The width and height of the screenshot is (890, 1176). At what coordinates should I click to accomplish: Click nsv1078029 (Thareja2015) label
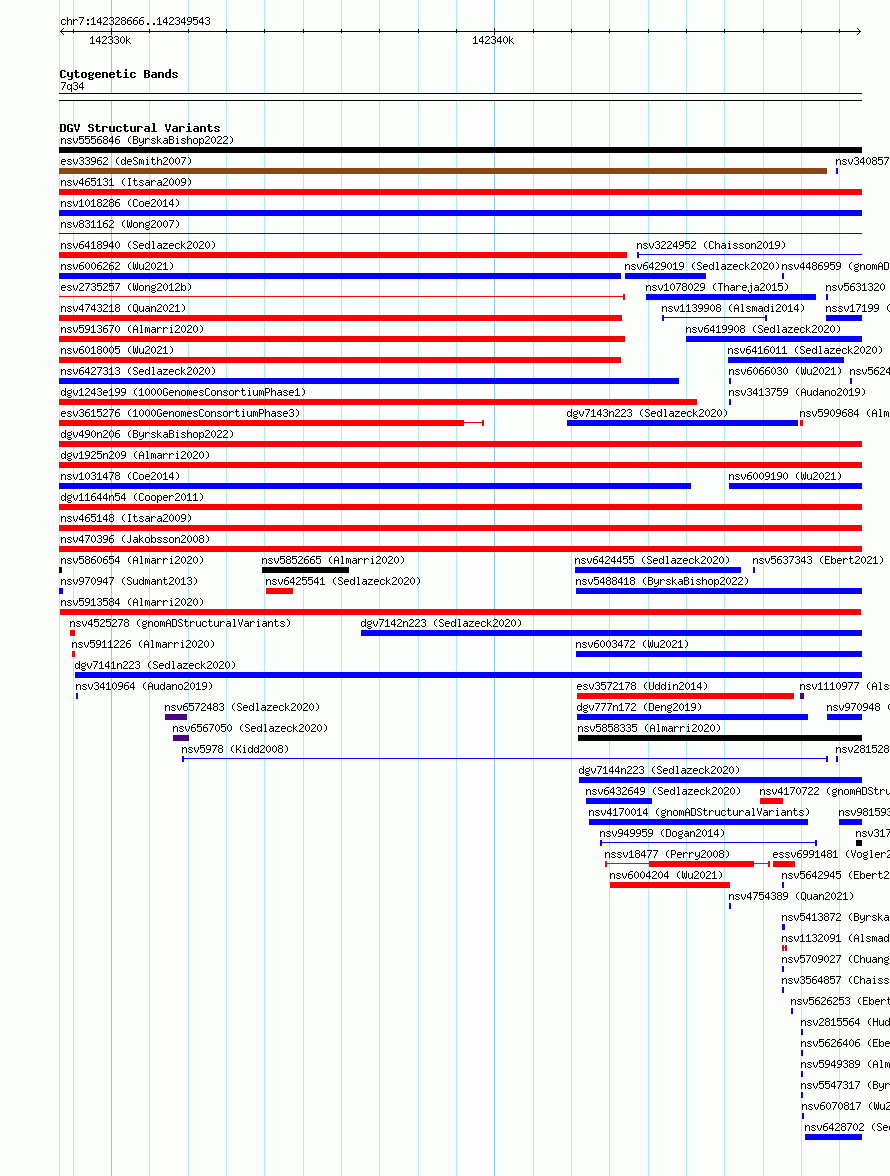pos(718,287)
